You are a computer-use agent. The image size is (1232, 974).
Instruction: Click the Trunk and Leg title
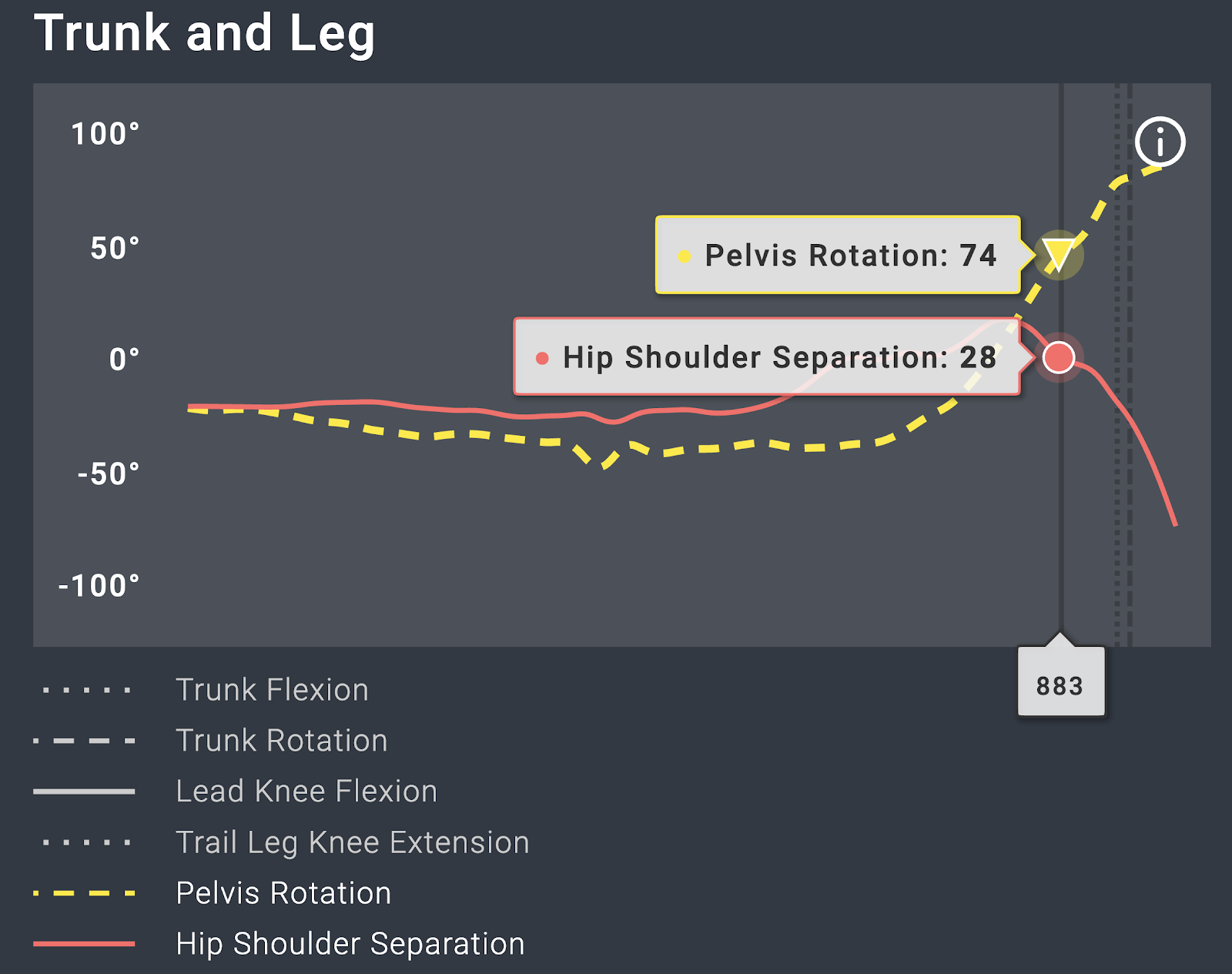pyautogui.click(x=205, y=33)
